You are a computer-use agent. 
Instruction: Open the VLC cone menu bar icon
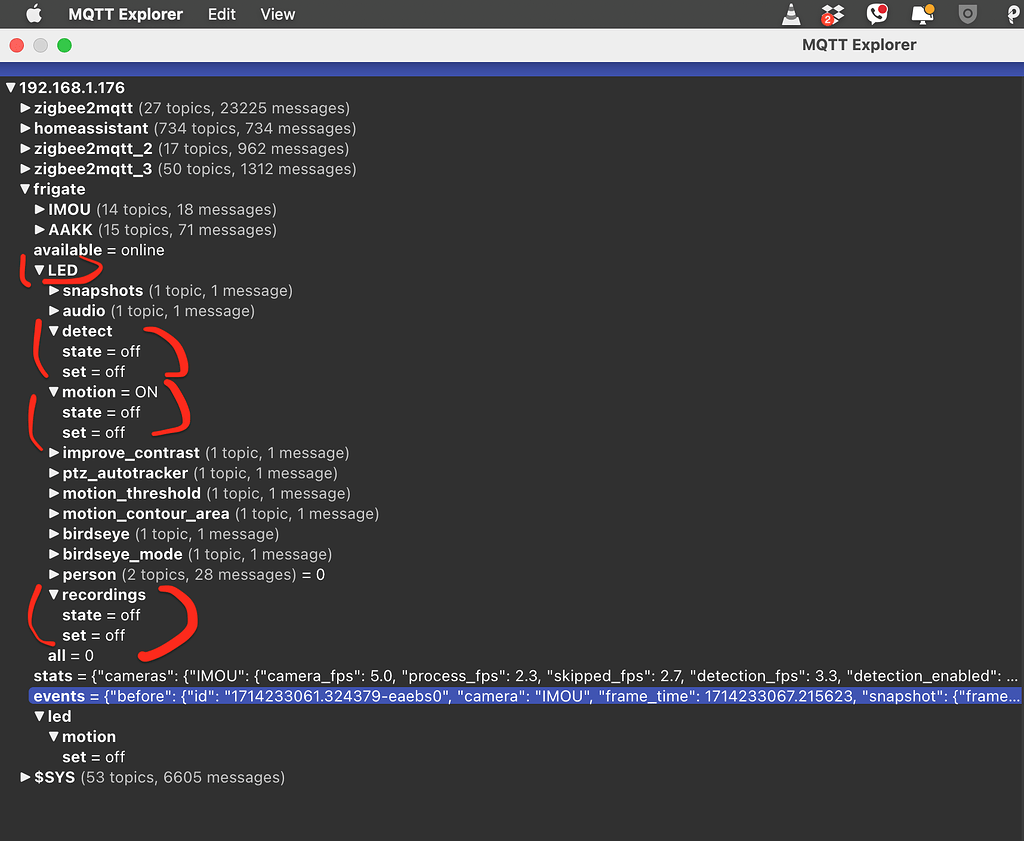pyautogui.click(x=791, y=14)
